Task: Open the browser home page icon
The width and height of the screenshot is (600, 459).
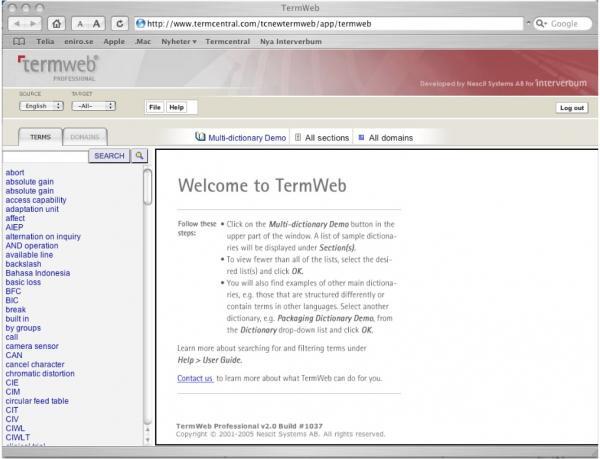Action: 56,24
